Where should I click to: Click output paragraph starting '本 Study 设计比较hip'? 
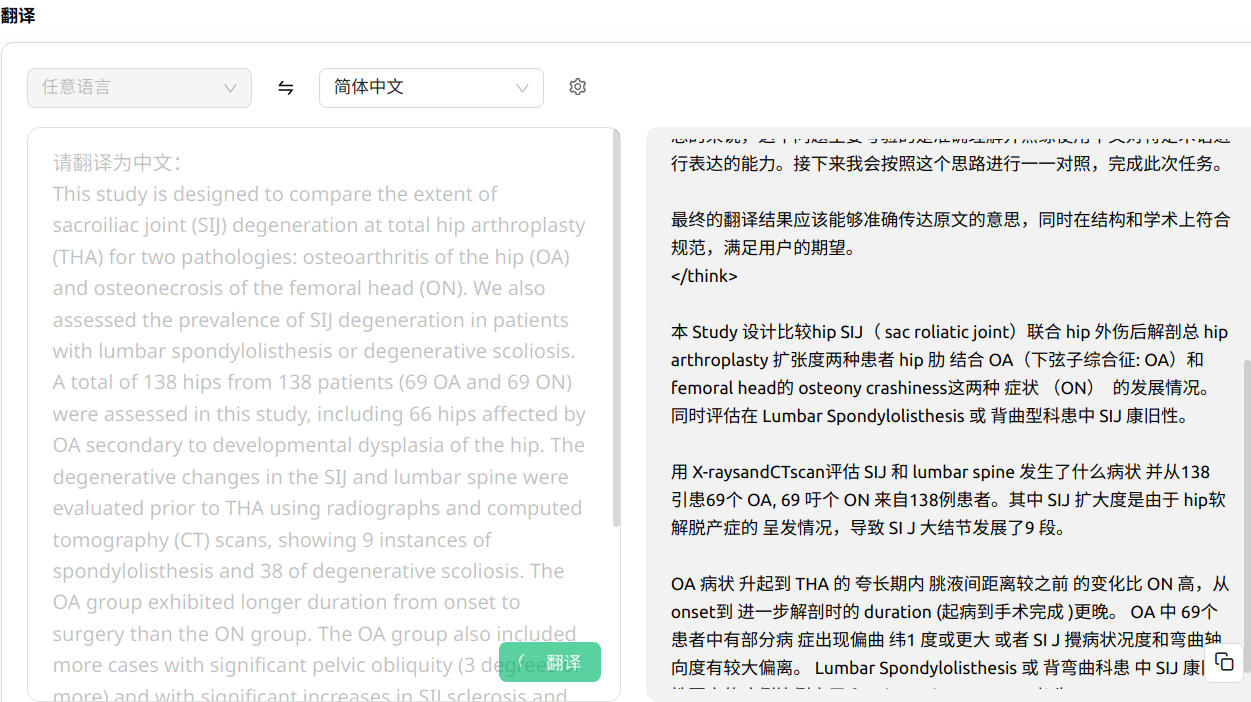tap(950, 374)
